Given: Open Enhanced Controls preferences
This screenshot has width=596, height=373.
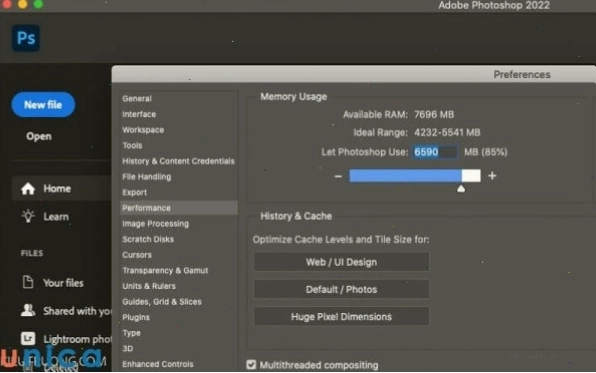Looking at the screenshot, I should point(157,364).
